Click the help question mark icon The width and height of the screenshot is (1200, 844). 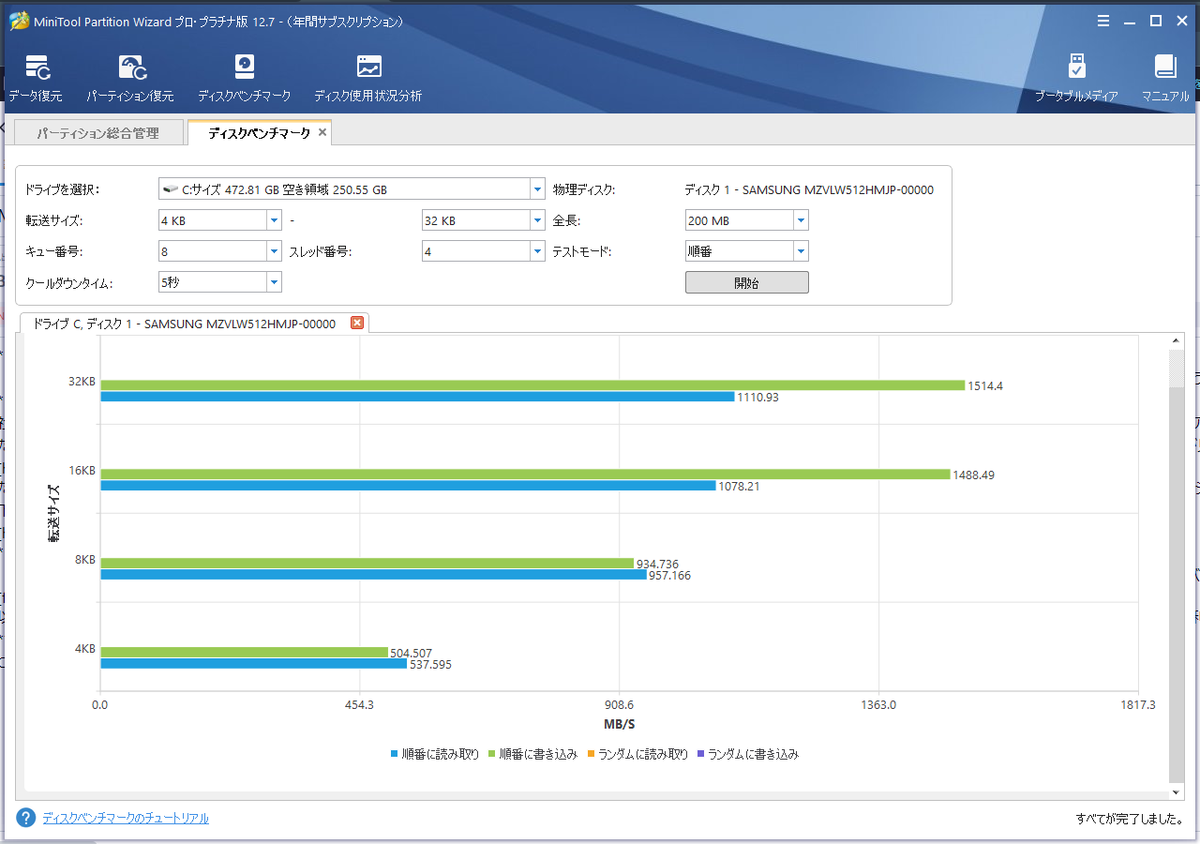click(x=26, y=818)
